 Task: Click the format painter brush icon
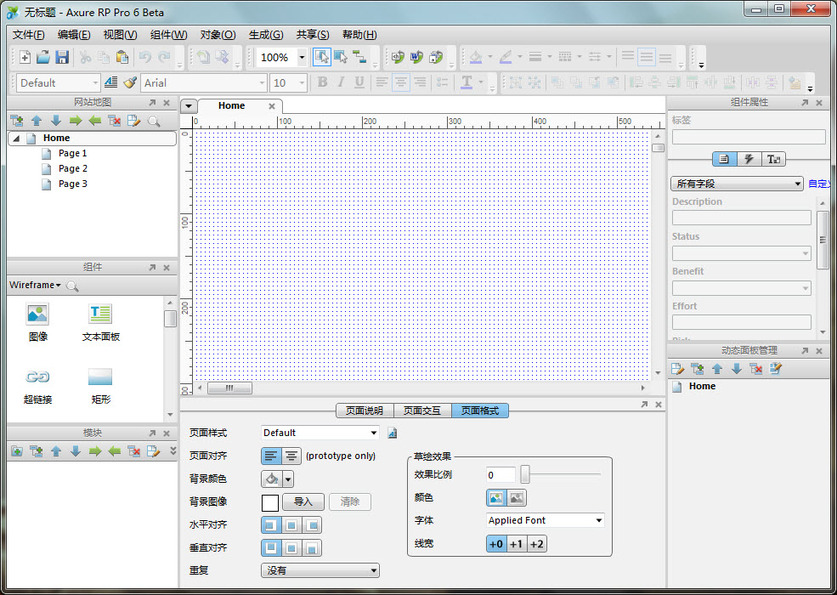click(x=129, y=83)
